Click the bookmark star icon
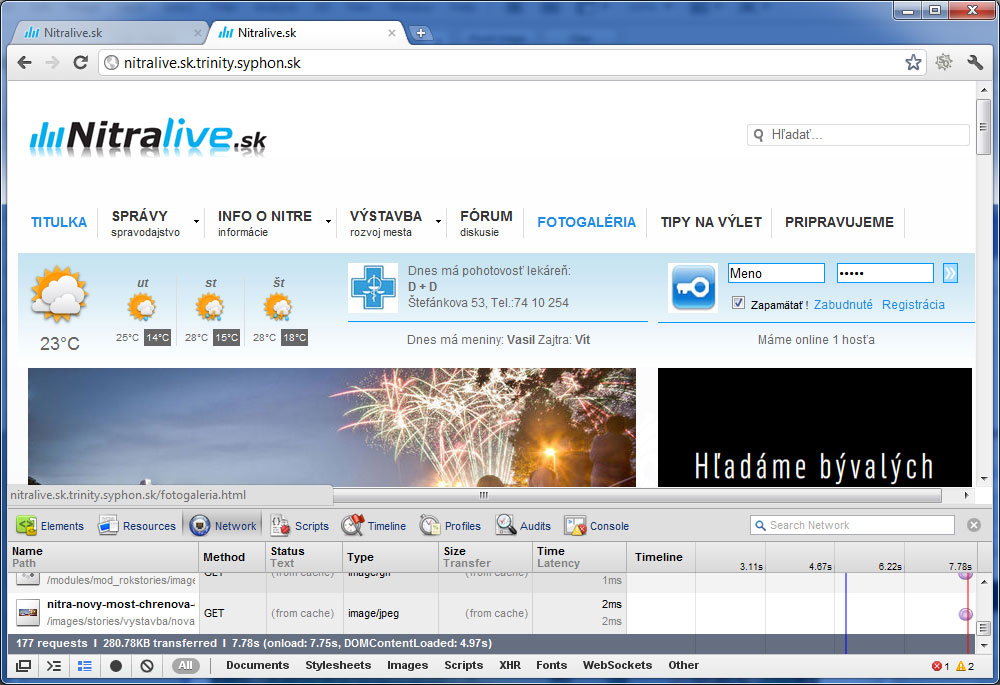1000x685 pixels. tap(913, 63)
